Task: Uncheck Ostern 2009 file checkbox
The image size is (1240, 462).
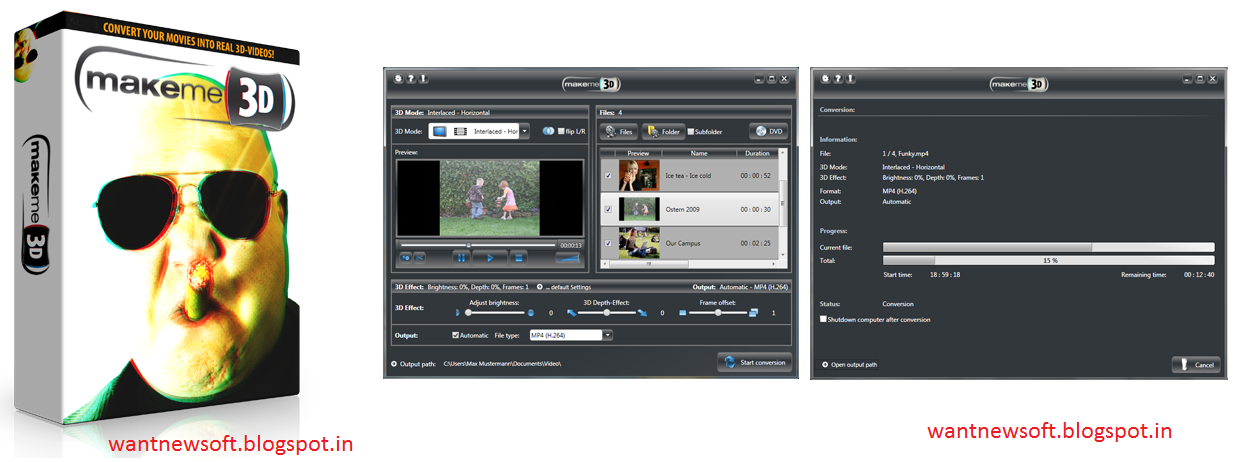Action: point(607,209)
